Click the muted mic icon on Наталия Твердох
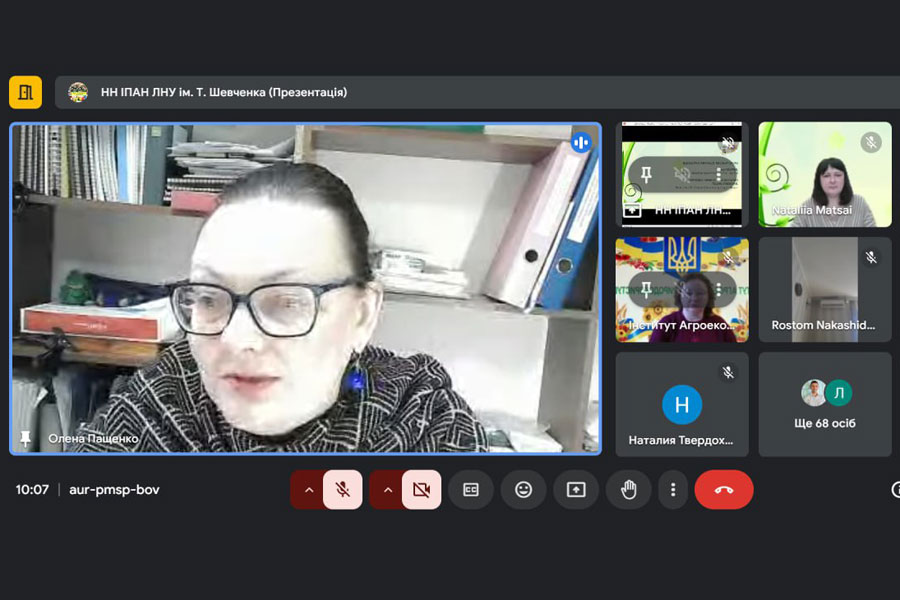This screenshot has height=600, width=900. (728, 373)
